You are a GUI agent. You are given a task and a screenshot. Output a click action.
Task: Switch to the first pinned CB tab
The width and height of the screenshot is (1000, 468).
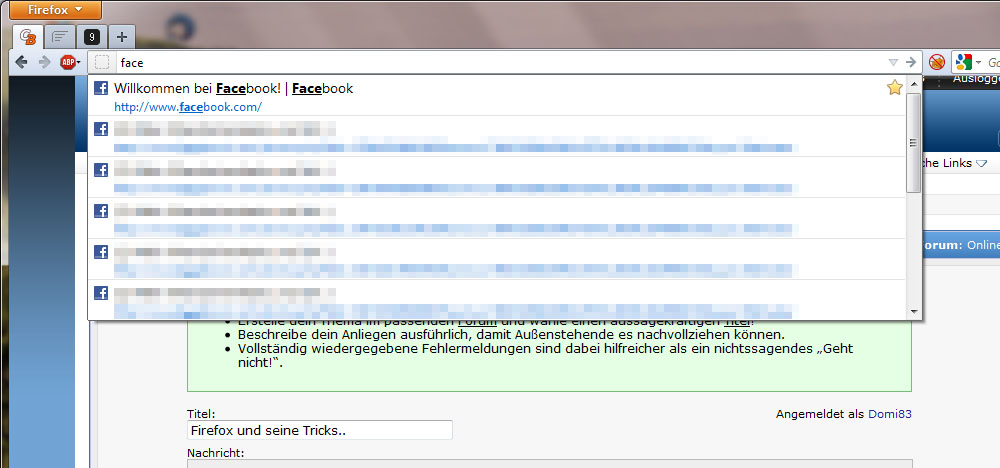(x=27, y=38)
